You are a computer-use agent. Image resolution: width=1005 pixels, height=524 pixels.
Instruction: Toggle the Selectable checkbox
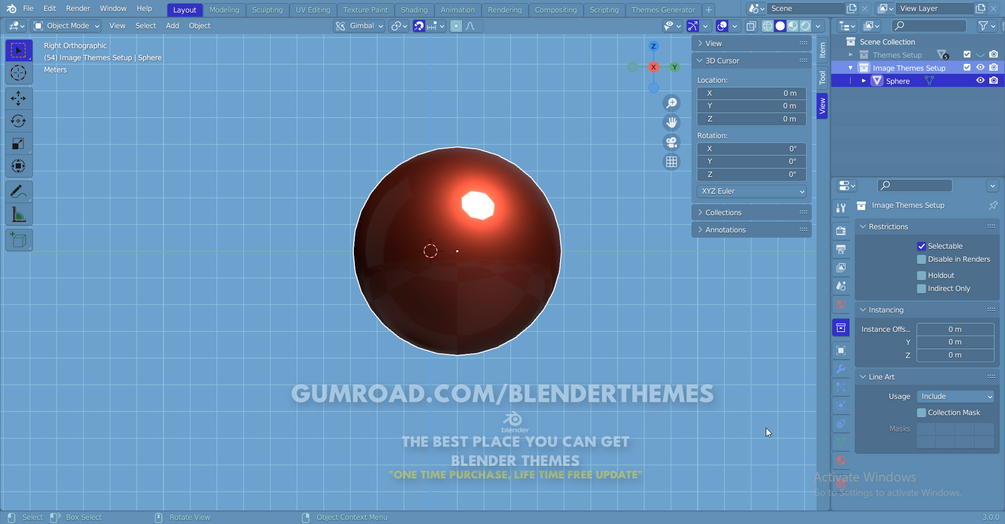[921, 246]
